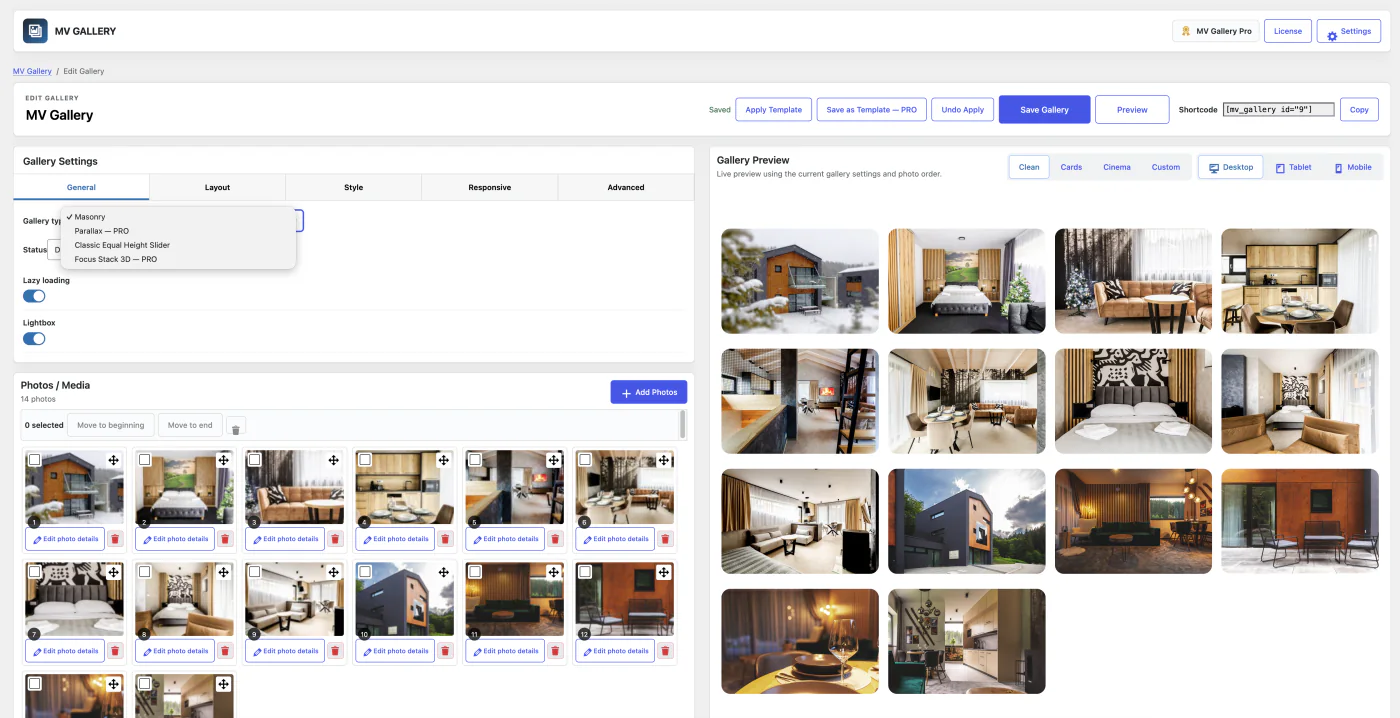Click move handle on photo 1

[114, 460]
